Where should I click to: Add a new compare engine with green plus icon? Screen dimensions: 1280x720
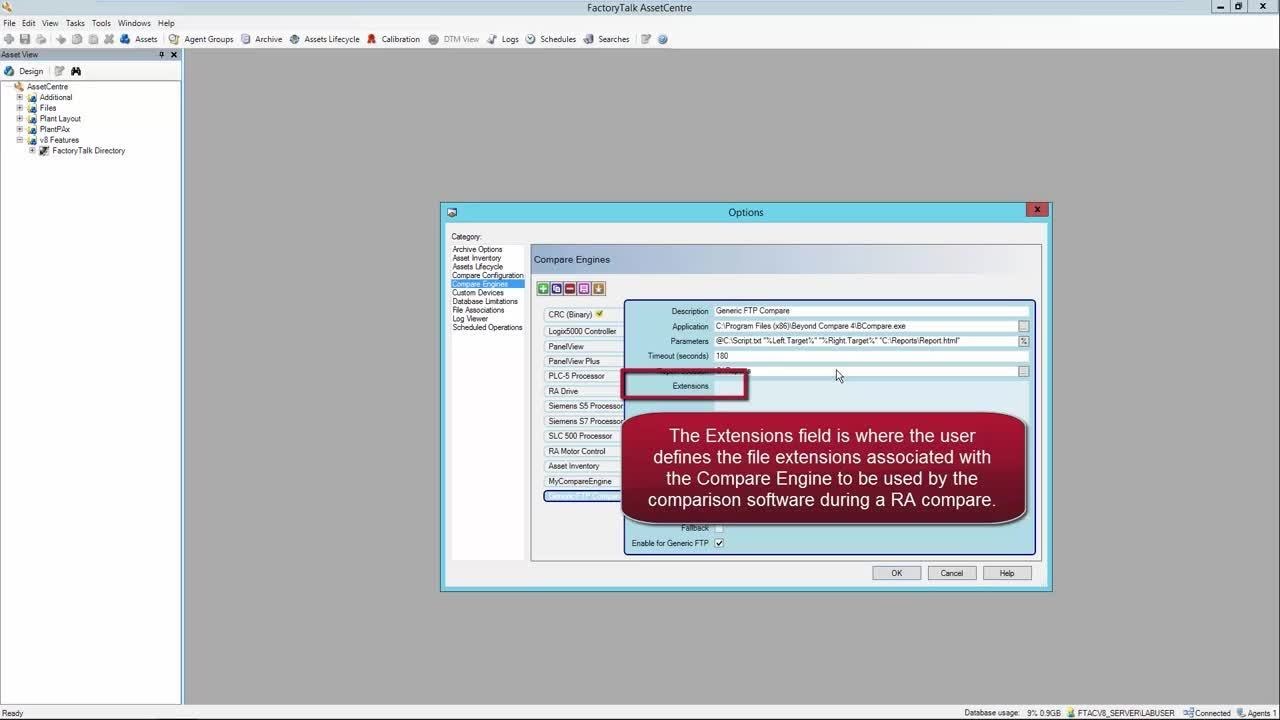pyautogui.click(x=543, y=288)
